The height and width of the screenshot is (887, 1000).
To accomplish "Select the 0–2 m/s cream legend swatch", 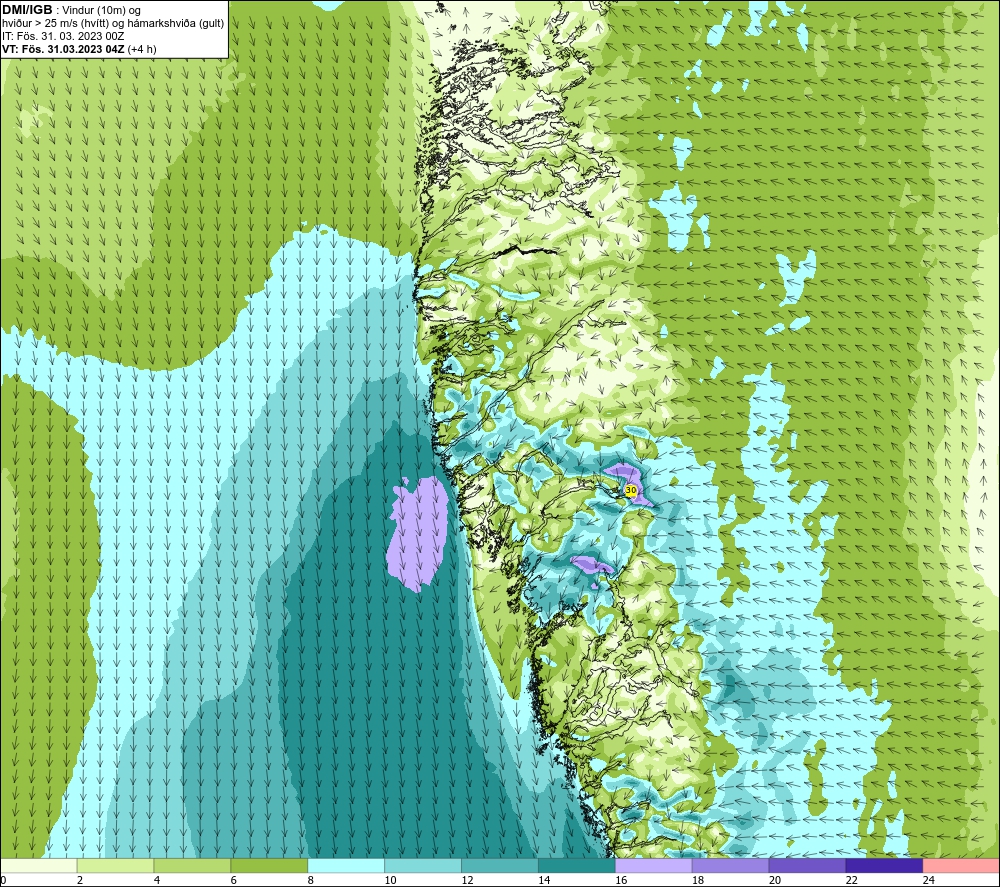I will point(38,865).
